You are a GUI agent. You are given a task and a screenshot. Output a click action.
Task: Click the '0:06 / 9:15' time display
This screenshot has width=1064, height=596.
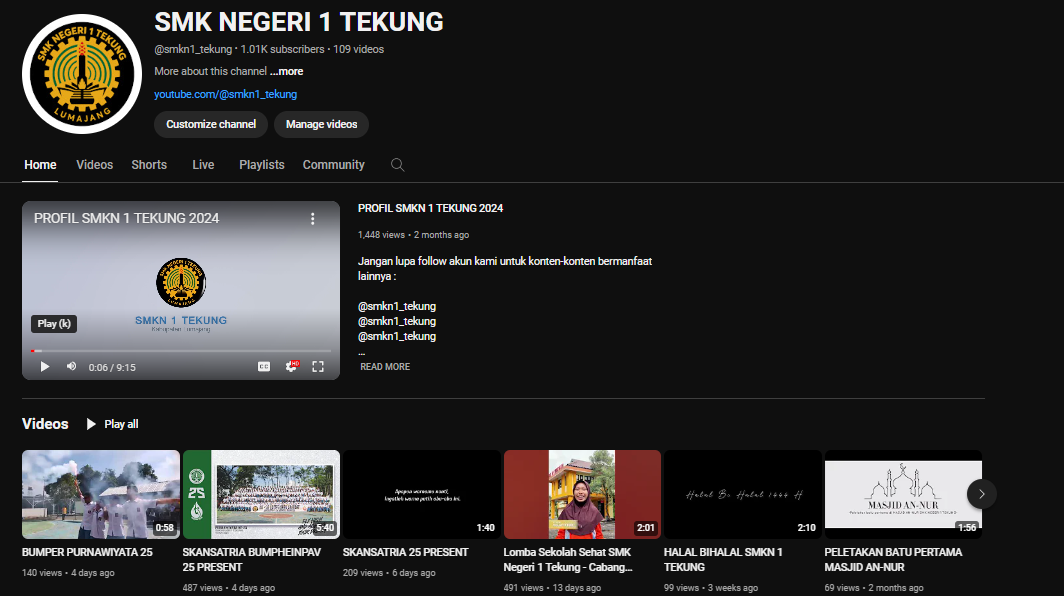[112, 367]
